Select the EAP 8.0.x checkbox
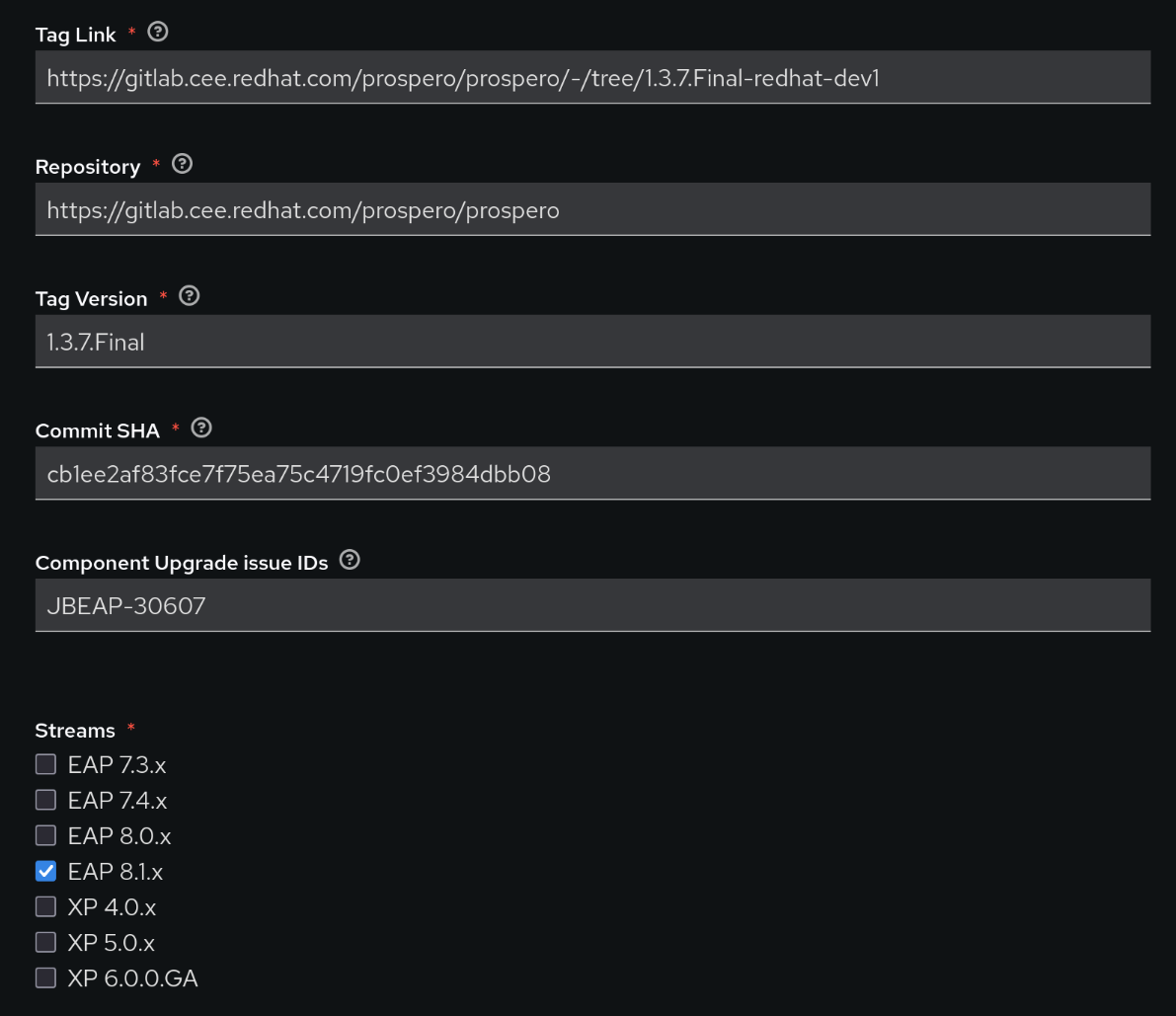Image resolution: width=1176 pixels, height=1016 pixels. pyautogui.click(x=45, y=835)
